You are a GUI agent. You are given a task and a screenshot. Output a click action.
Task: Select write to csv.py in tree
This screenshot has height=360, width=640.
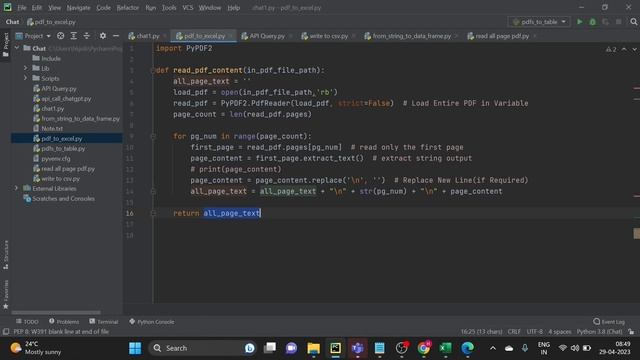pyautogui.click(x=56, y=178)
